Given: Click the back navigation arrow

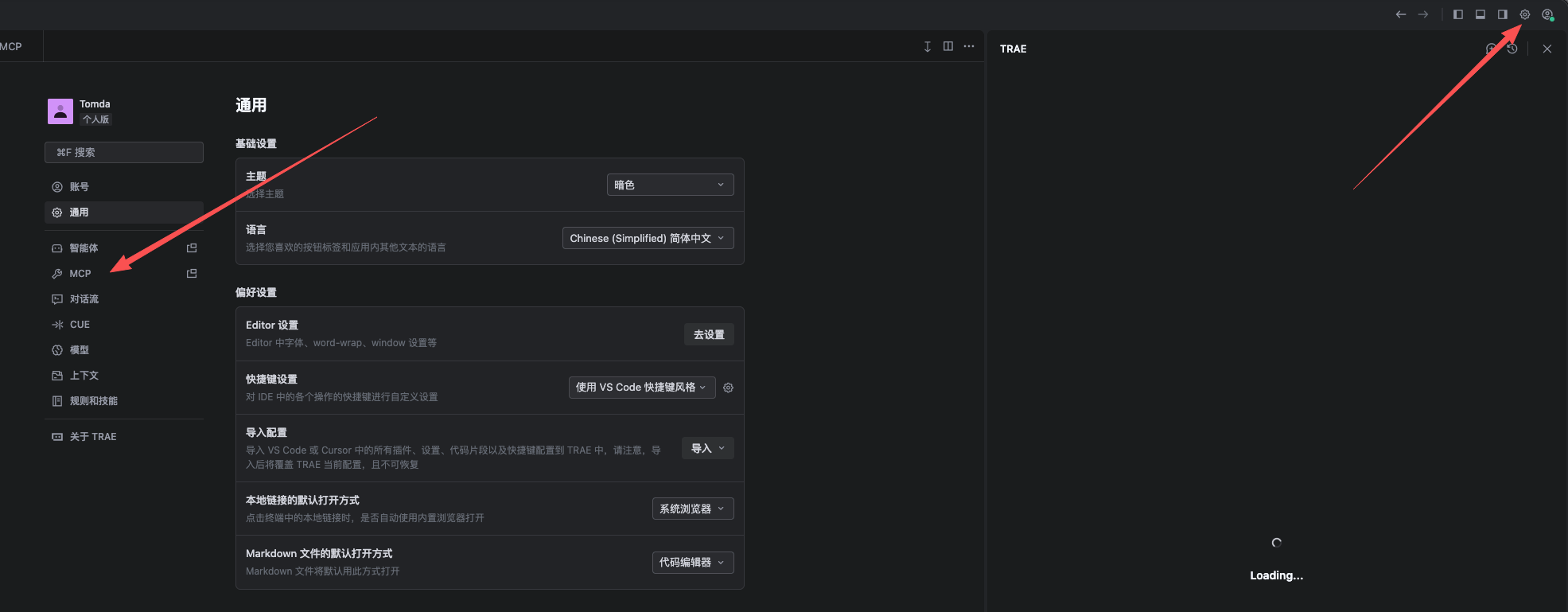Looking at the screenshot, I should click(x=1401, y=14).
